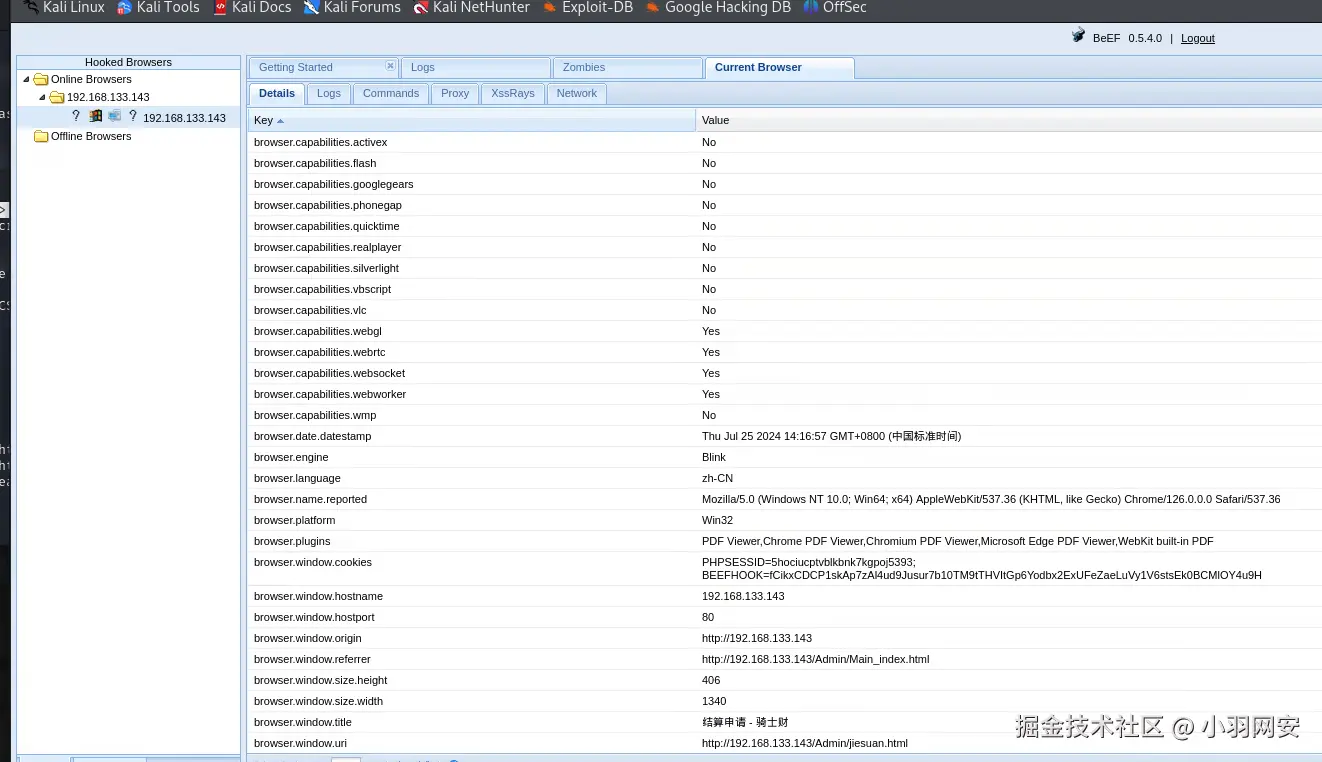Screen dimensions: 1322x762
Task: Select the browser.capabilities.webrtc key
Action: [x=320, y=352]
